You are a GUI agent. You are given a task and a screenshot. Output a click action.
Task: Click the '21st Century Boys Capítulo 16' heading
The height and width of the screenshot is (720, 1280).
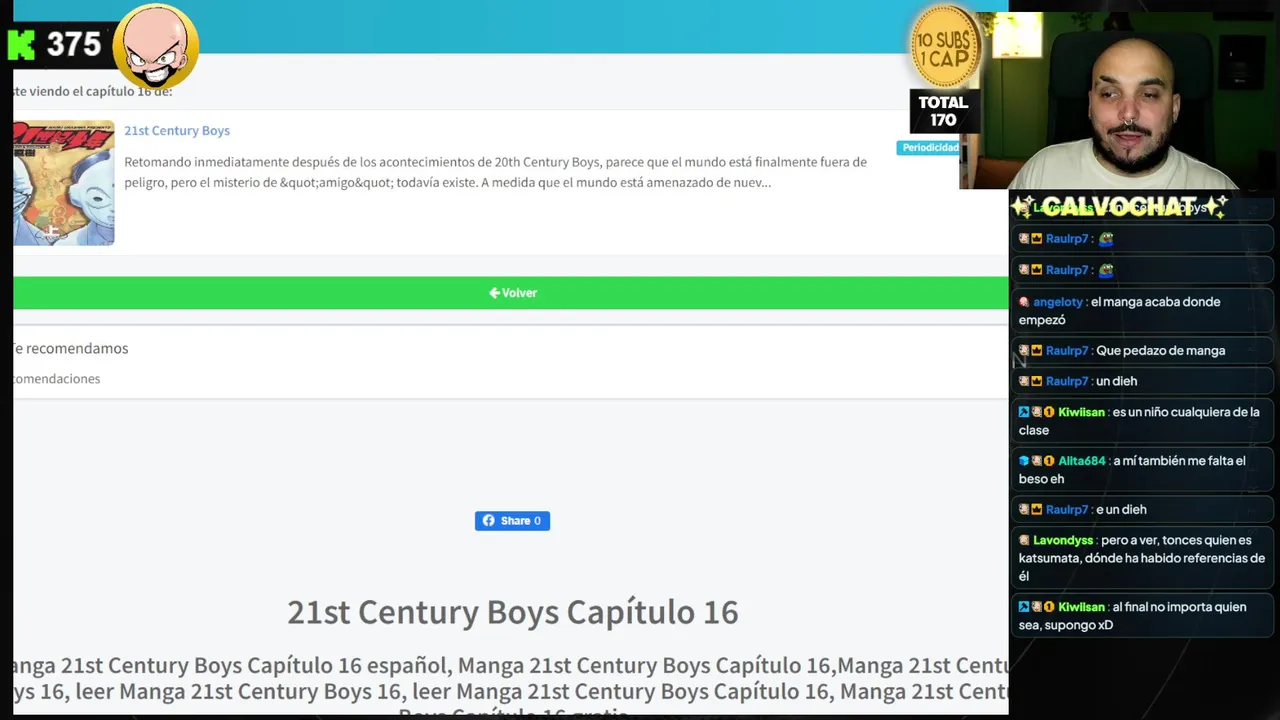(512, 612)
